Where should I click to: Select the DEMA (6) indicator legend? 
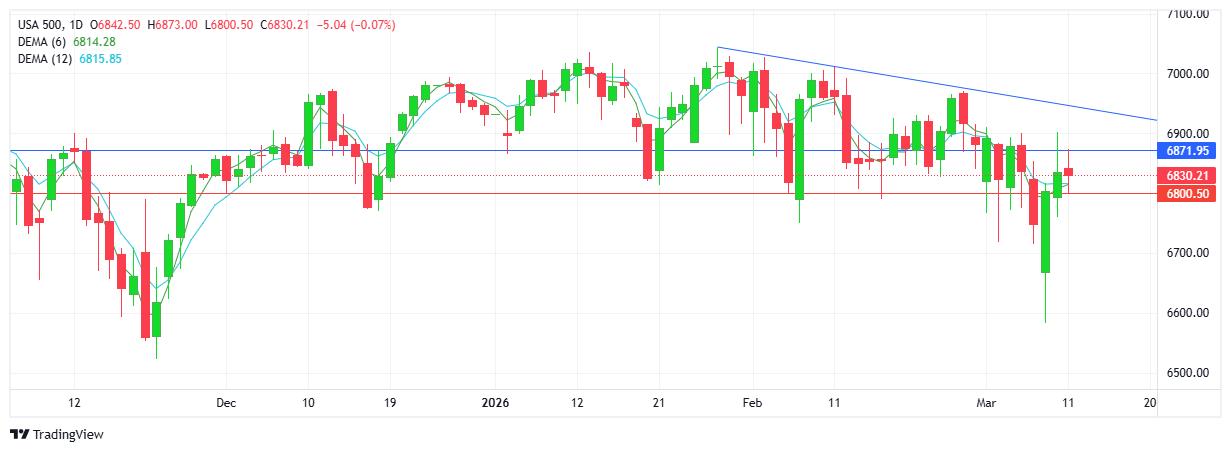[x=43, y=41]
